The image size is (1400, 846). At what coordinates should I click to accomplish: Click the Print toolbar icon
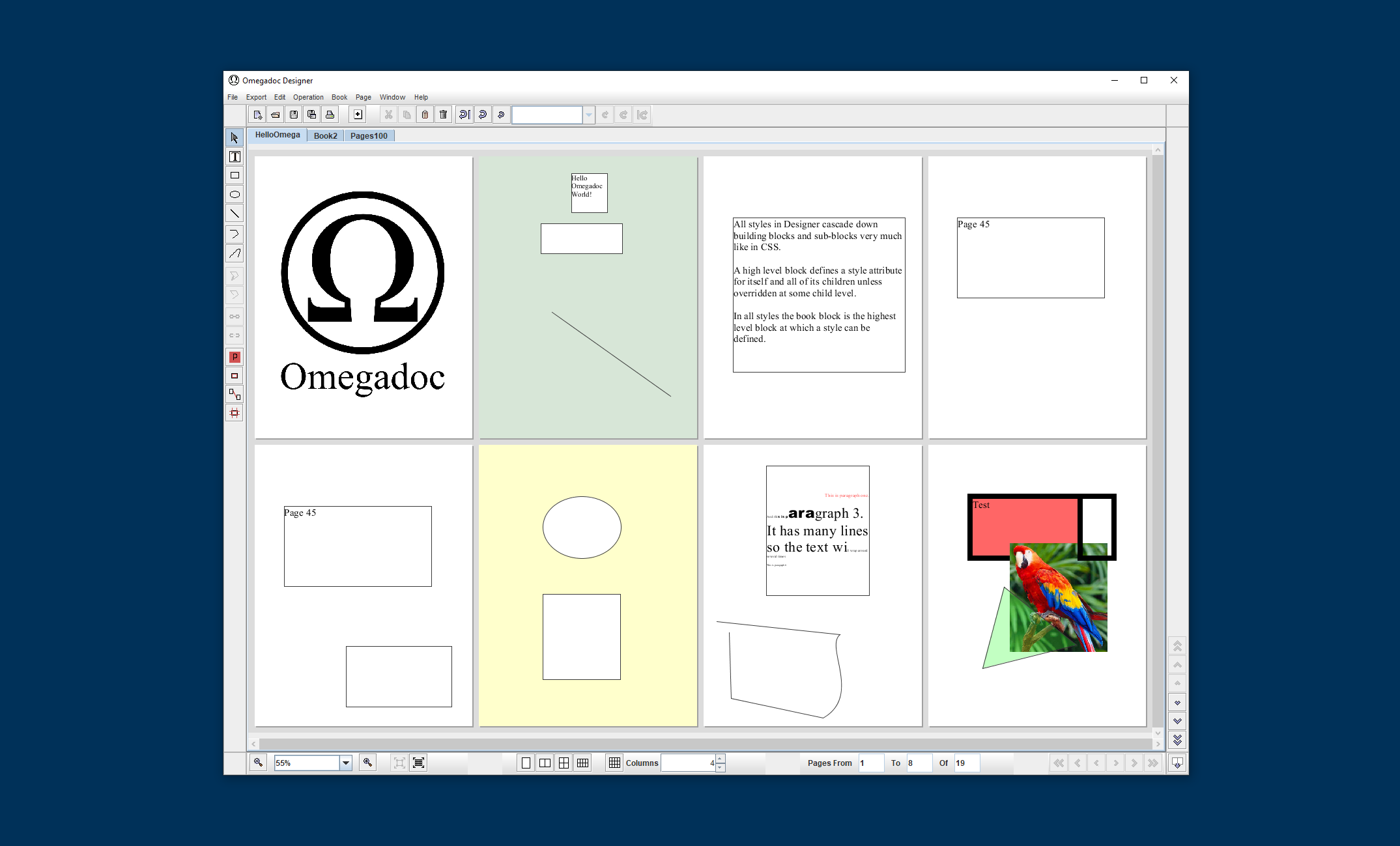tap(330, 115)
